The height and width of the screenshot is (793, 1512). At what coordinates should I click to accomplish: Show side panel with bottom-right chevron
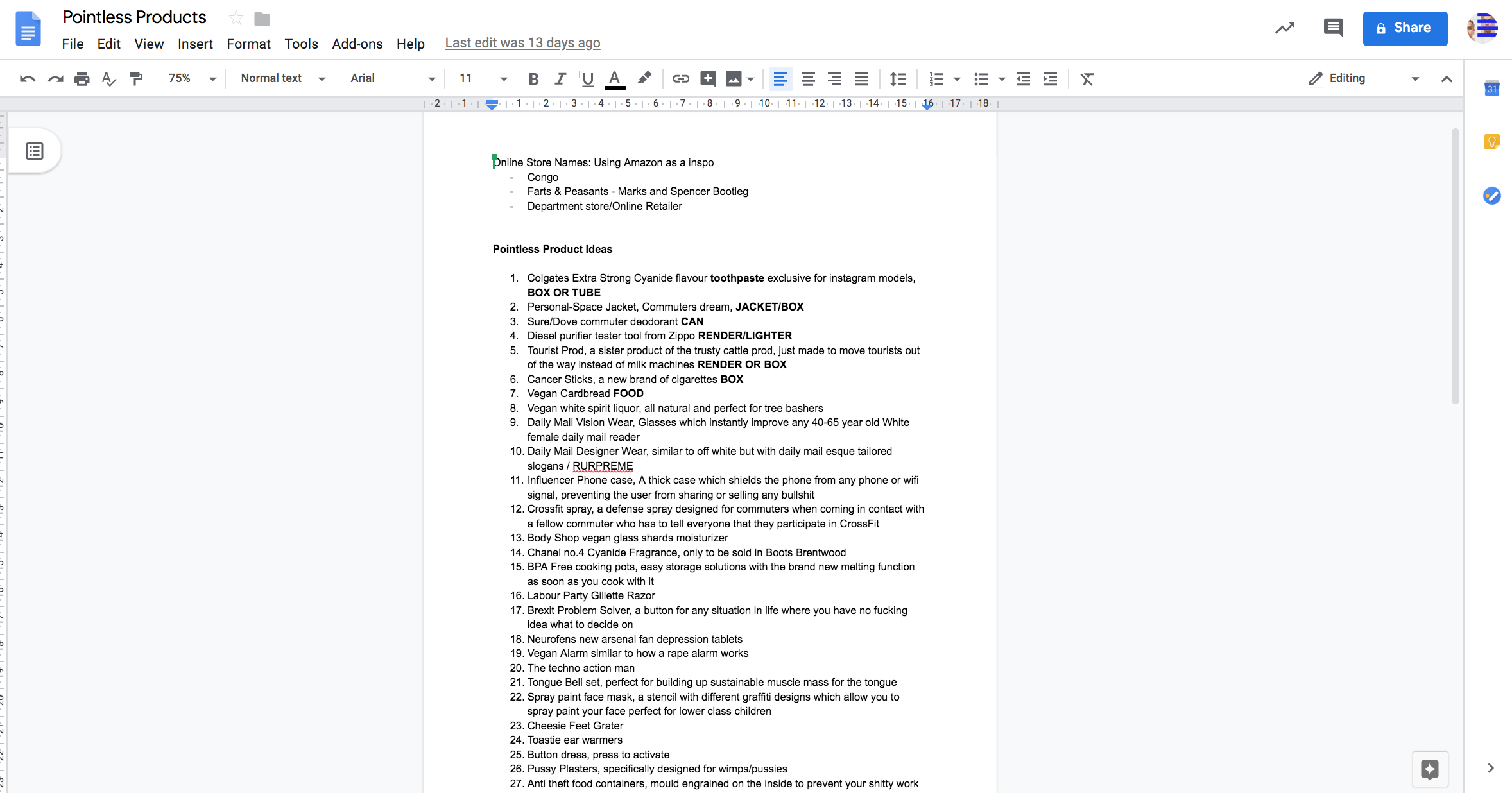coord(1491,768)
